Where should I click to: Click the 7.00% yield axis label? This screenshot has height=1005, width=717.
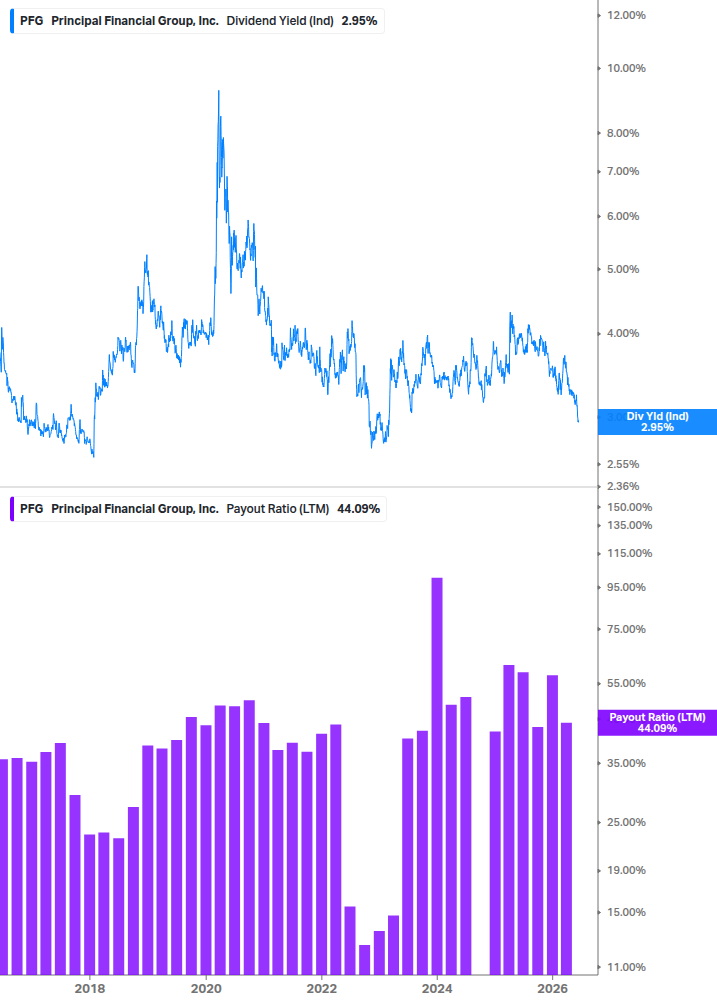(623, 171)
